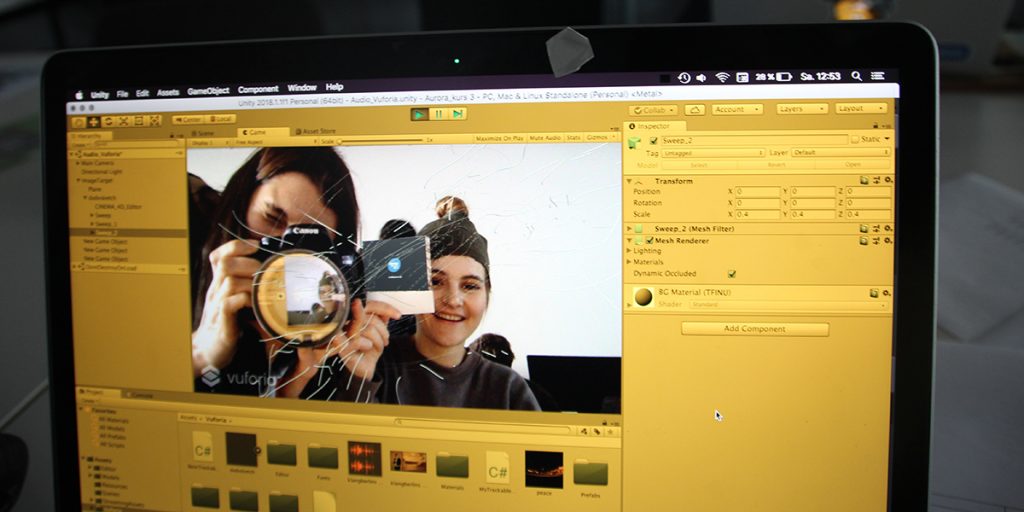Open the Layers dropdown
This screenshot has height=512, width=1024.
(802, 108)
